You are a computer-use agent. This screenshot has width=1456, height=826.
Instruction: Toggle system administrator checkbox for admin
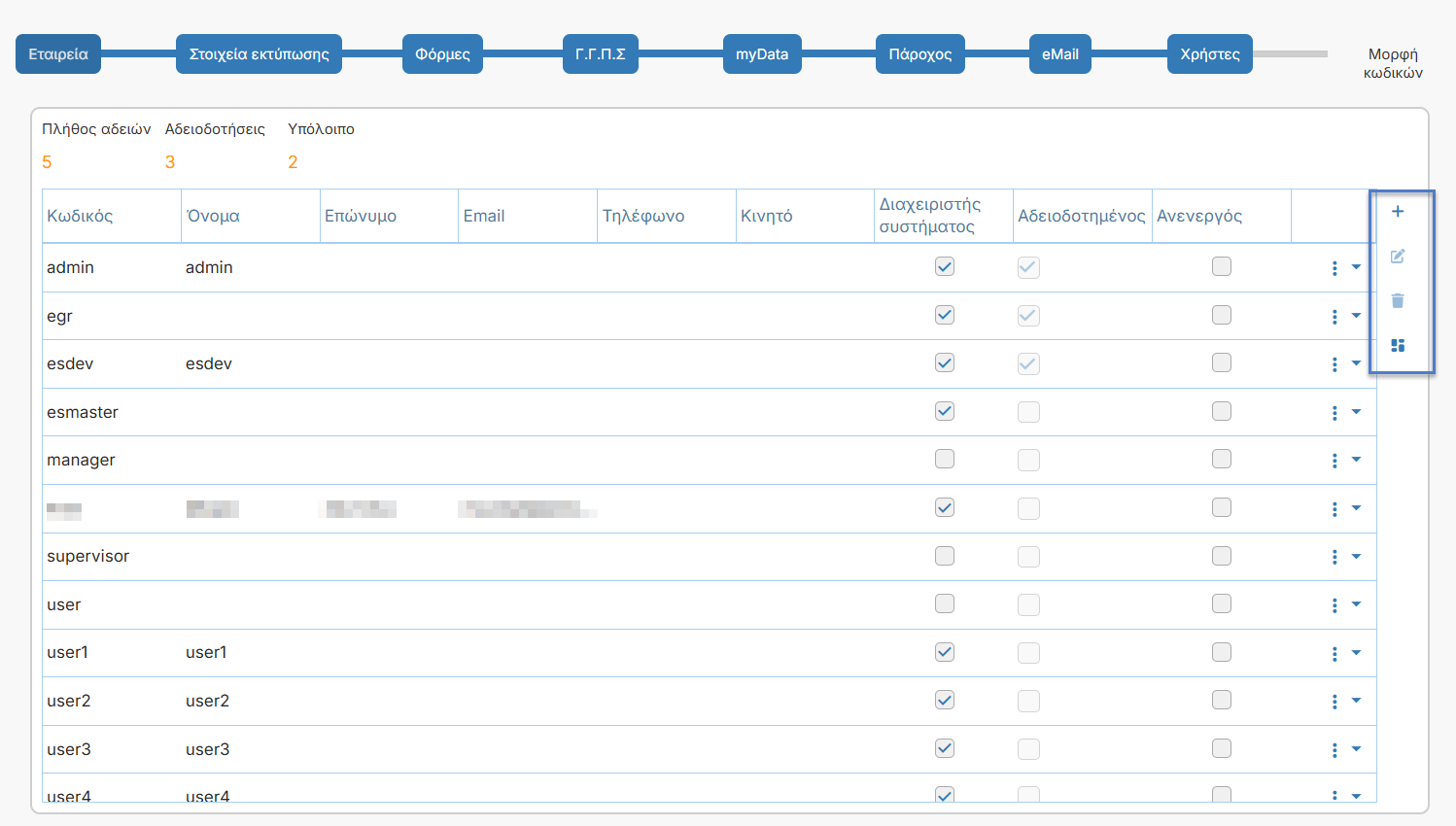pyautogui.click(x=945, y=266)
